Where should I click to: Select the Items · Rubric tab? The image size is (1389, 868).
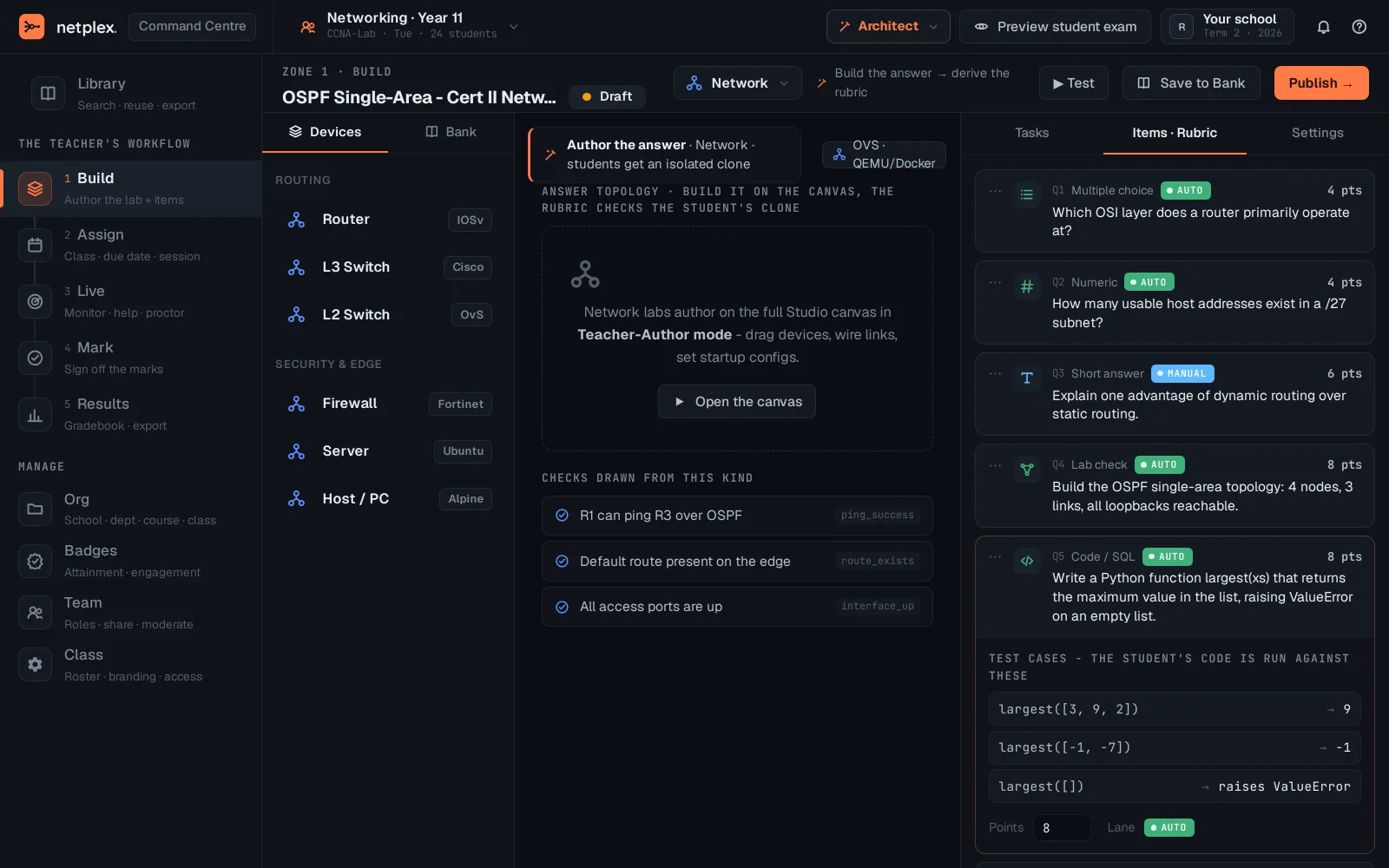pyautogui.click(x=1175, y=133)
